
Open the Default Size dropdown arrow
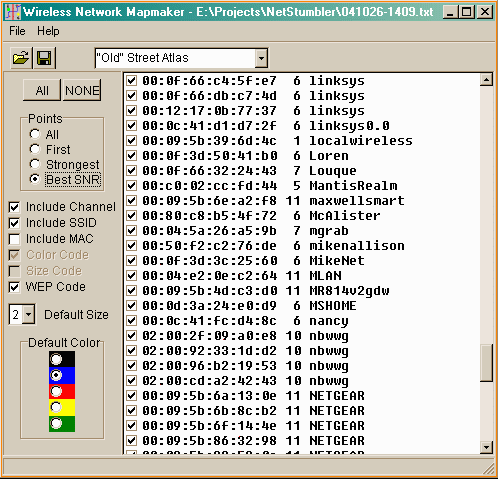[x=29, y=314]
